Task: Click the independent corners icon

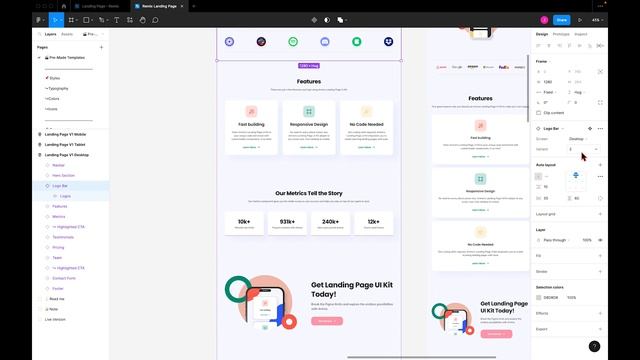Action: 600,102
